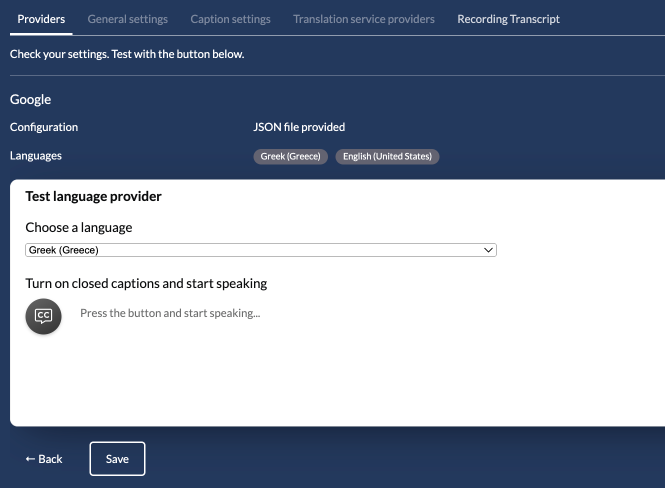Click the Greek (Greece) language tag
The width and height of the screenshot is (665, 488).
point(290,157)
